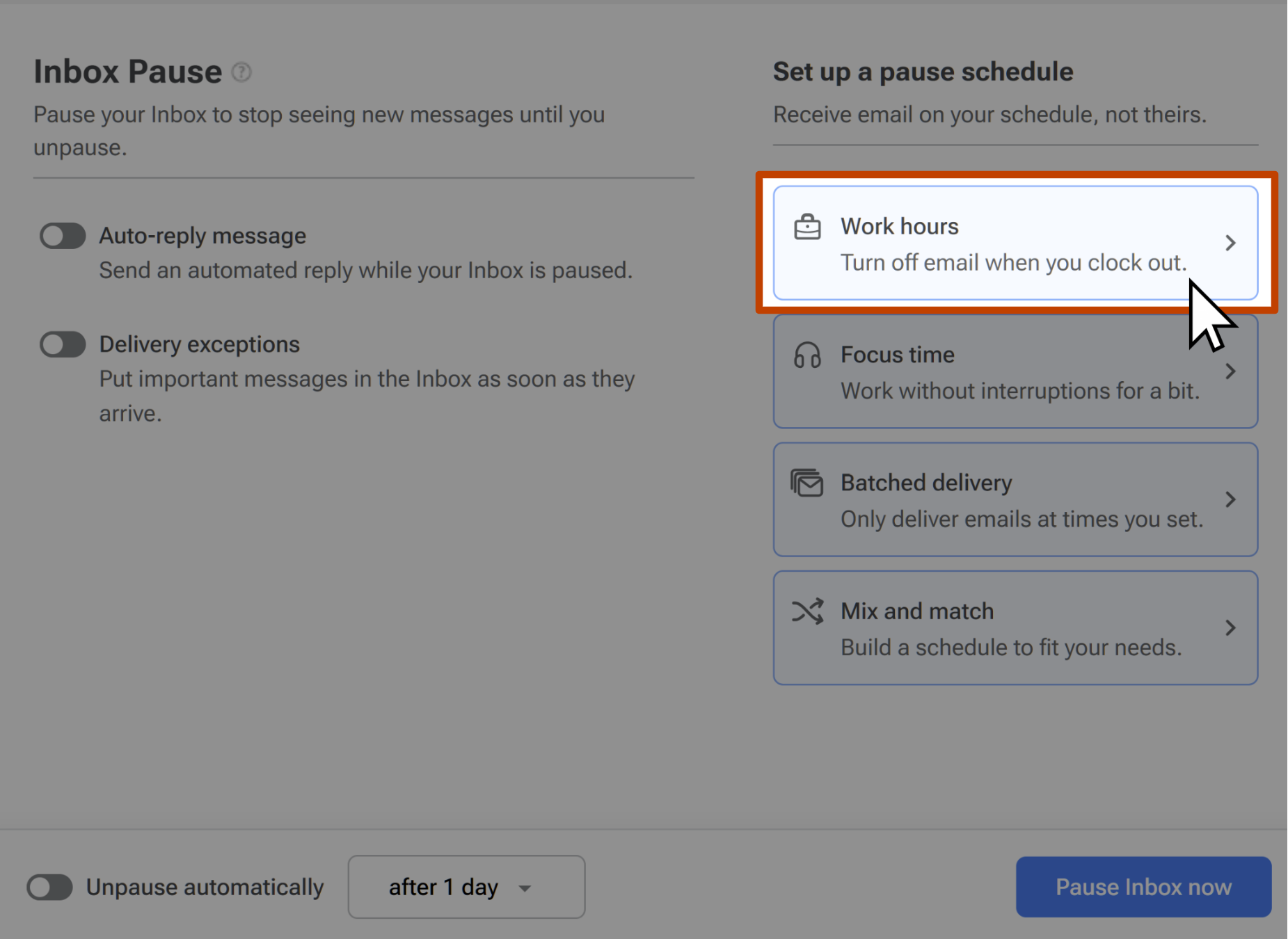Open Focus time using its chevron arrow
1288x939 pixels.
tap(1230, 371)
